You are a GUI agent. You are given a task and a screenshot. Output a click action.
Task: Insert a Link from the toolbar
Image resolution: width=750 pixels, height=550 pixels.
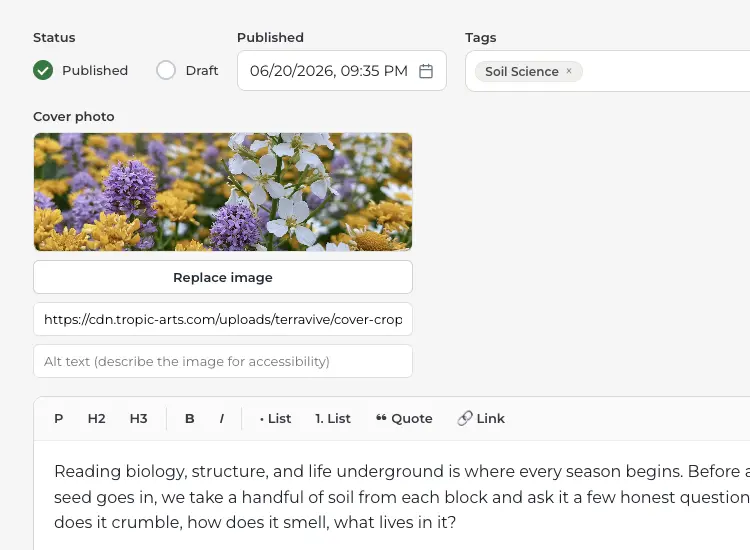pos(481,418)
